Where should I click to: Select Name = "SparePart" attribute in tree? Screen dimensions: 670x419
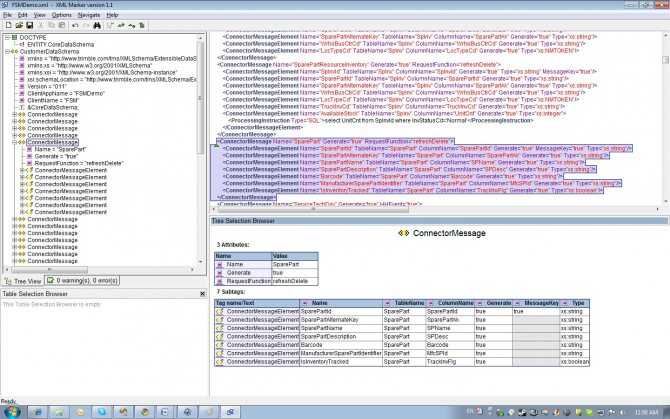click(x=60, y=149)
